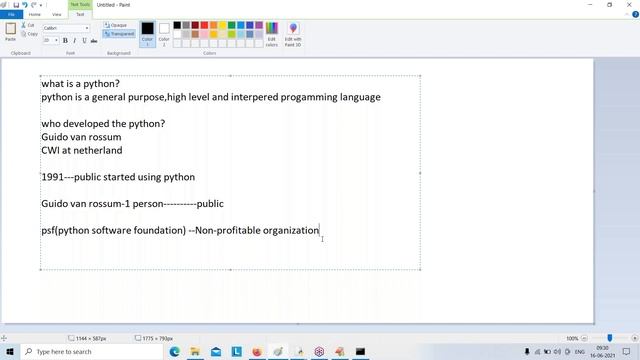Toggle Underline text formatting
Screen dimensions: 640x360
[x=84, y=40]
